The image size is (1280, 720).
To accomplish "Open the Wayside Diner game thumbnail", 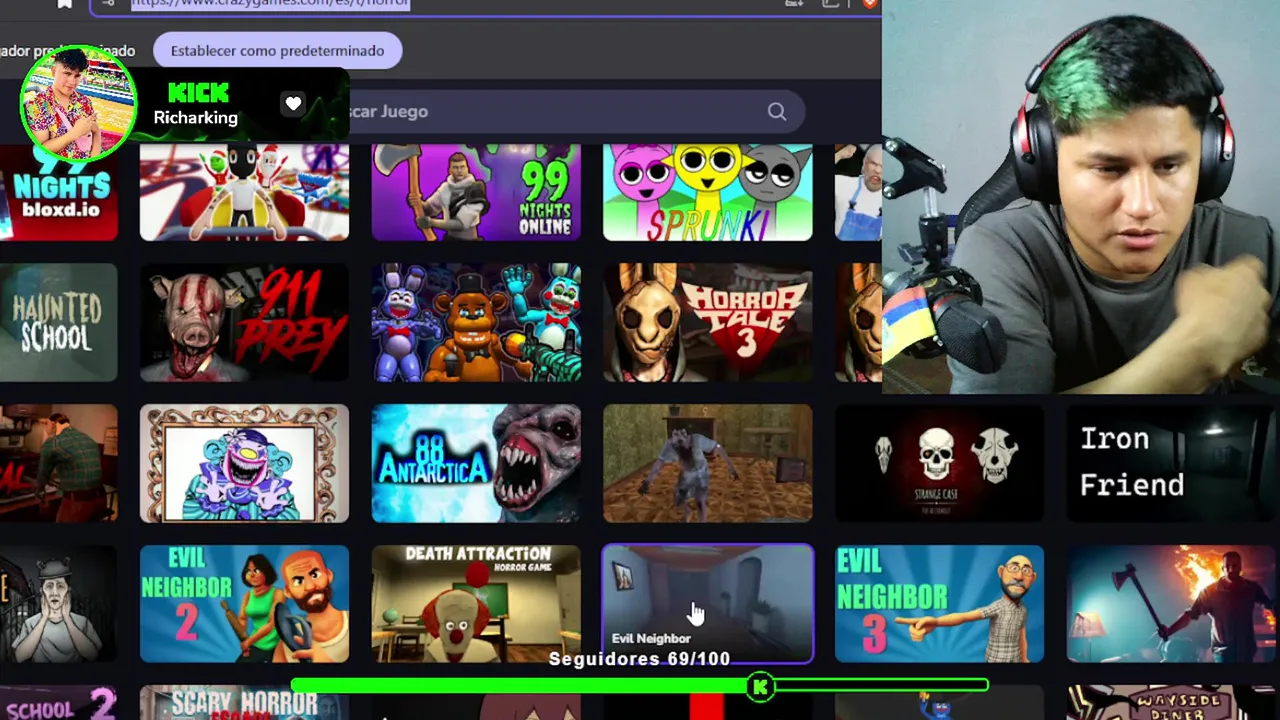I will 1171,703.
